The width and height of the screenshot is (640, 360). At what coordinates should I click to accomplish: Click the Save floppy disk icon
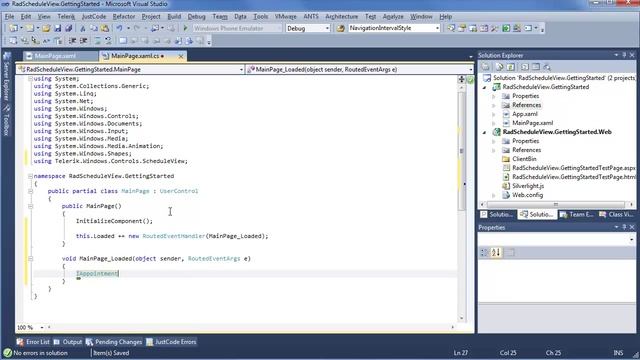[58, 28]
